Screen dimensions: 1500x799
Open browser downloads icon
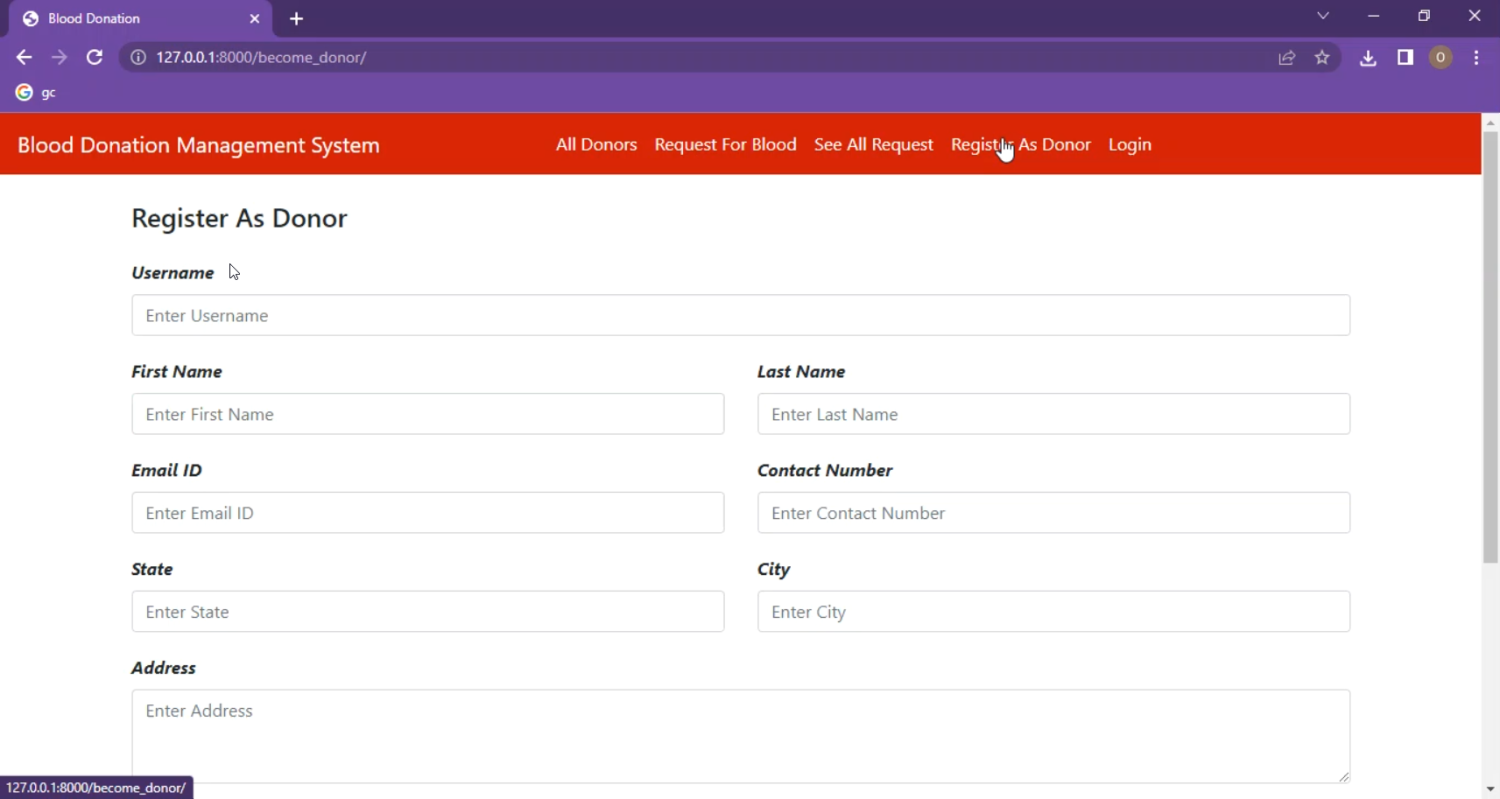pos(1368,58)
